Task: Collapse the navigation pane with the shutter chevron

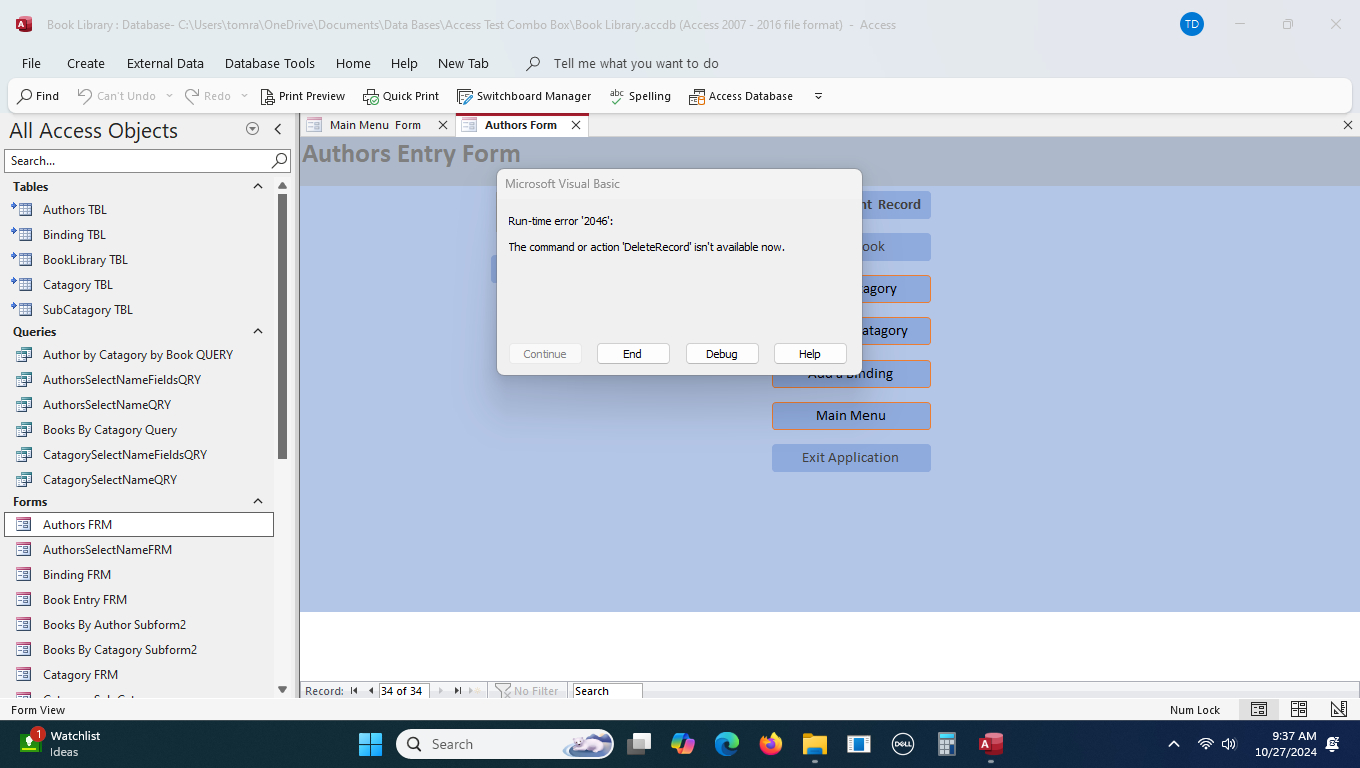Action: click(x=278, y=129)
